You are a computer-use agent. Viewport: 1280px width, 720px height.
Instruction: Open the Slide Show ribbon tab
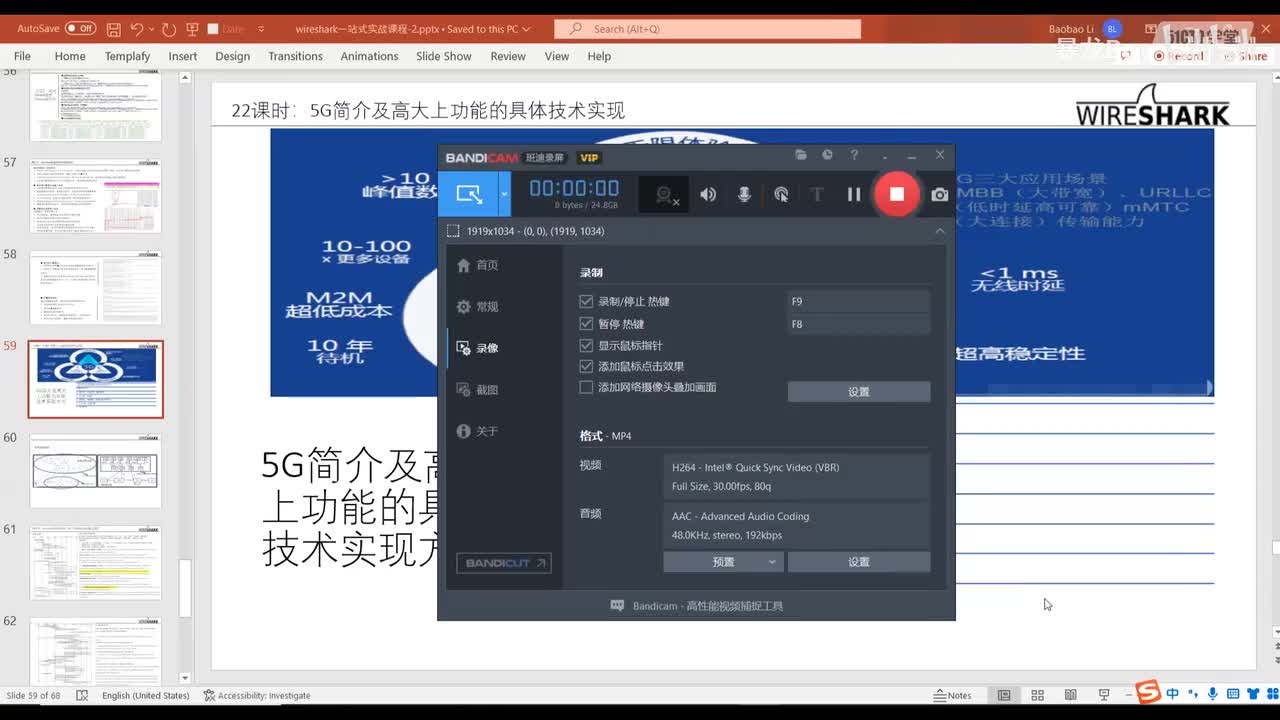click(x=444, y=56)
